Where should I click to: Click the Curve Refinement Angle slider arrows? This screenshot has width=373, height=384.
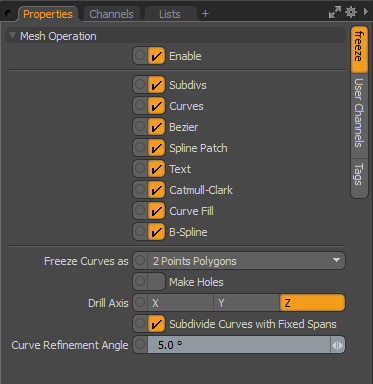337,345
